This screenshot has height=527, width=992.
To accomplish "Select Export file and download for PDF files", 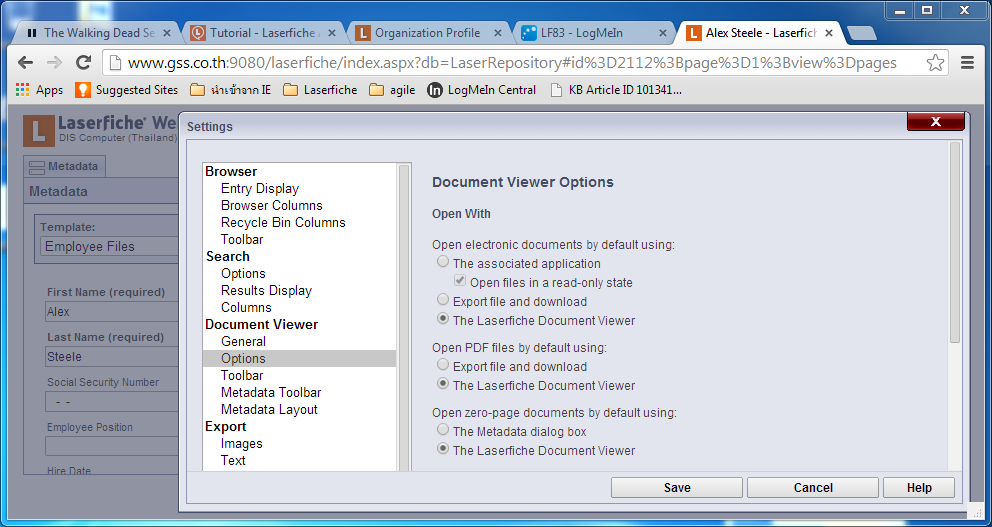I will point(443,365).
